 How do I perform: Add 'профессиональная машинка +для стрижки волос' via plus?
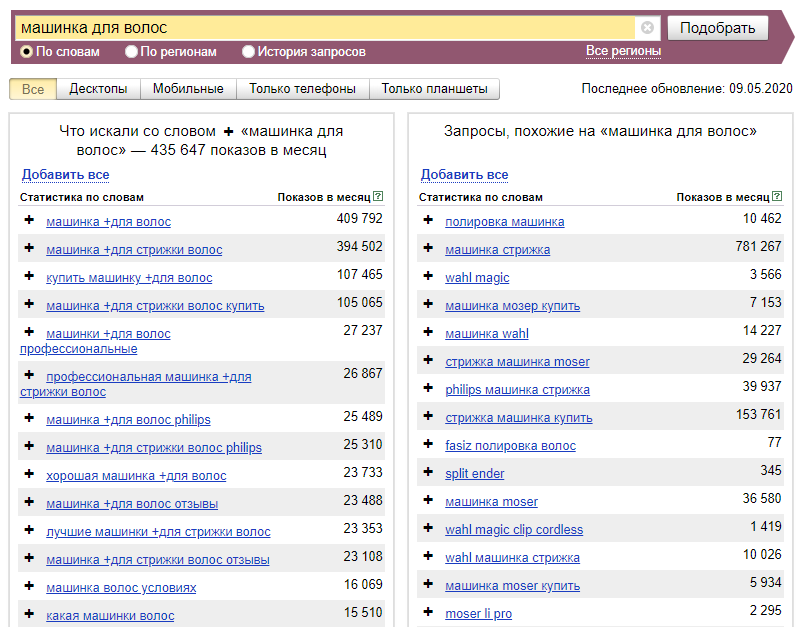(x=29, y=375)
